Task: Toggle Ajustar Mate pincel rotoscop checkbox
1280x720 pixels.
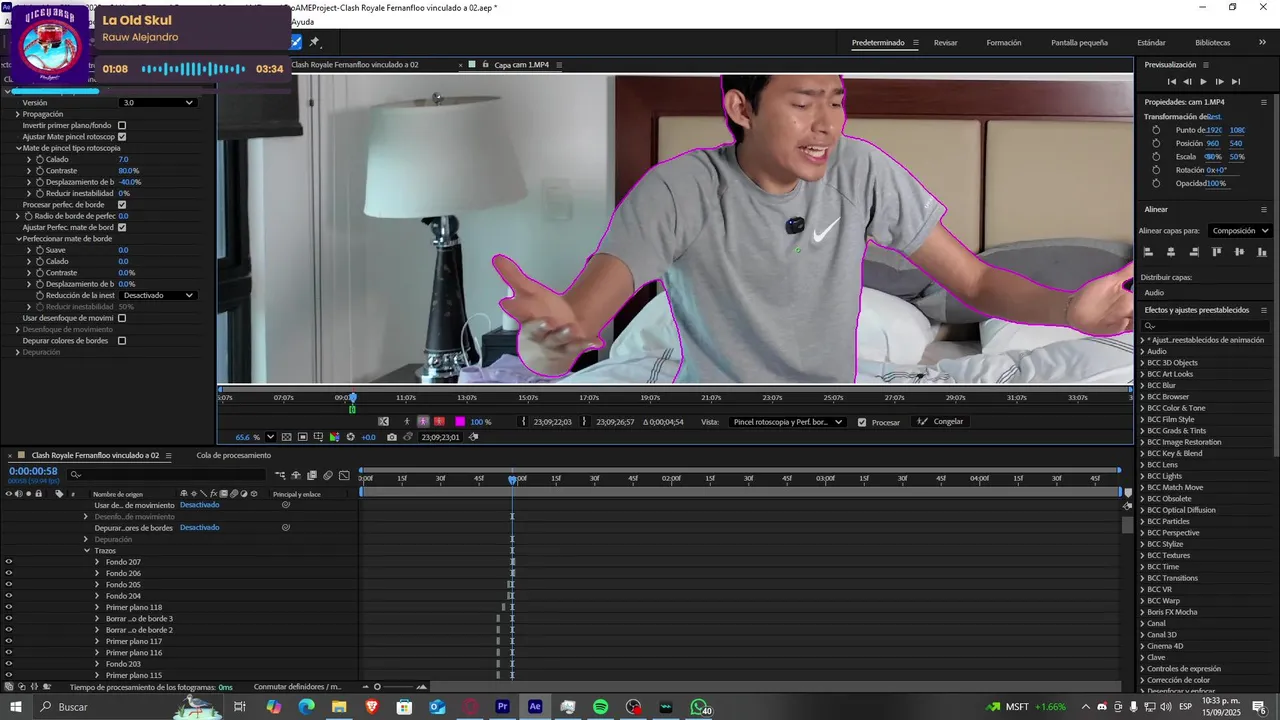Action: pyautogui.click(x=122, y=136)
